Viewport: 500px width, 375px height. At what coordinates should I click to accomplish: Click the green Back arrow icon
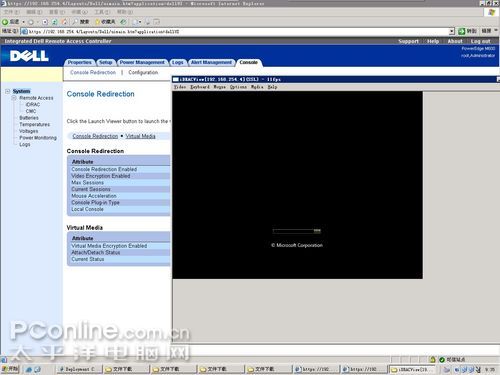coord(5,22)
